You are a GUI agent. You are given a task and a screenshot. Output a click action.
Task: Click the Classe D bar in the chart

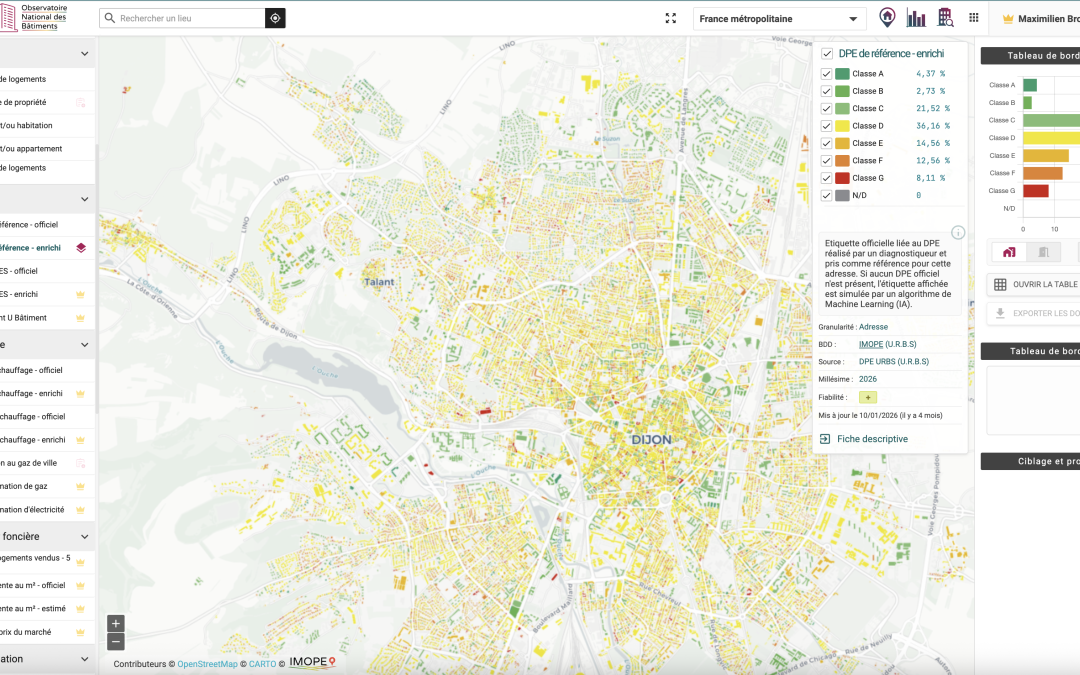[1051, 138]
